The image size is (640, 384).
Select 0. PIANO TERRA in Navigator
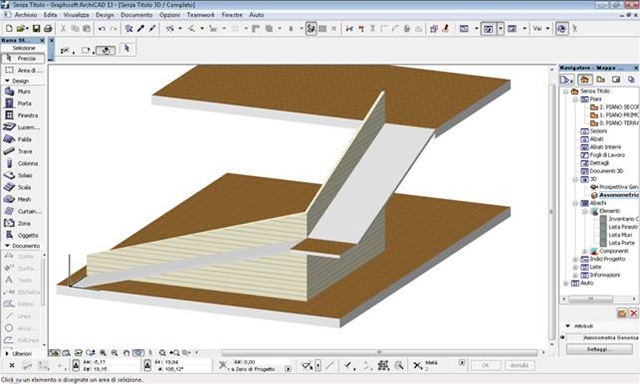click(x=614, y=123)
